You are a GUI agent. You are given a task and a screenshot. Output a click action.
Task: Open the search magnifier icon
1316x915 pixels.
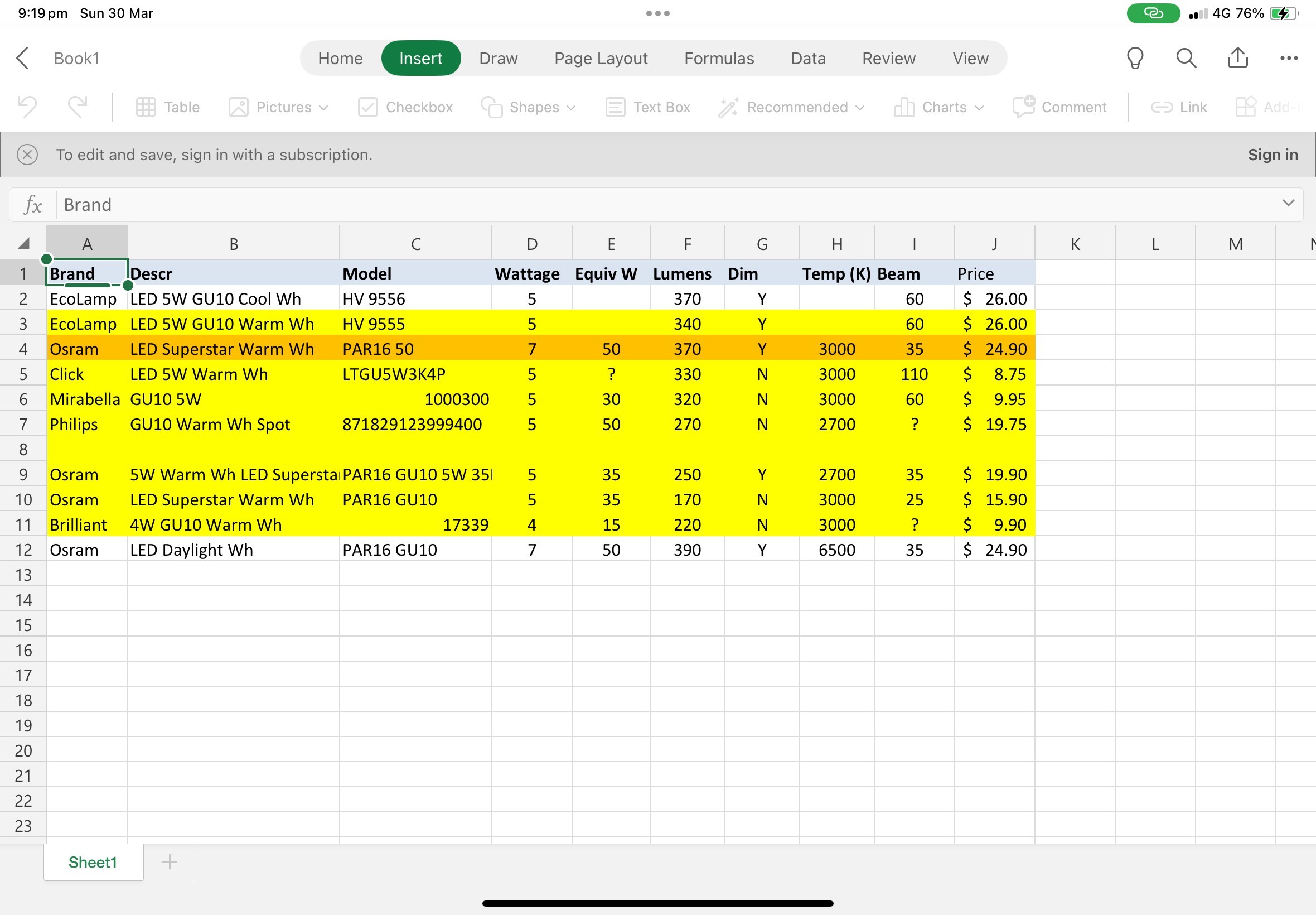coord(1186,58)
